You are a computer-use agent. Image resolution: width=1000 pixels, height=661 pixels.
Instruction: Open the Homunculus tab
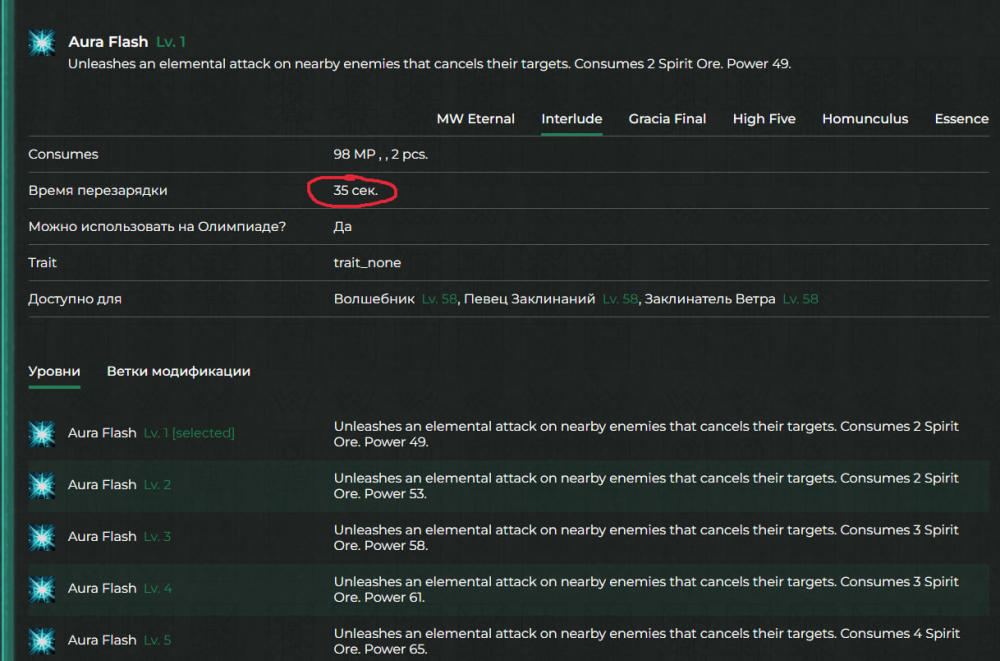[x=865, y=119]
